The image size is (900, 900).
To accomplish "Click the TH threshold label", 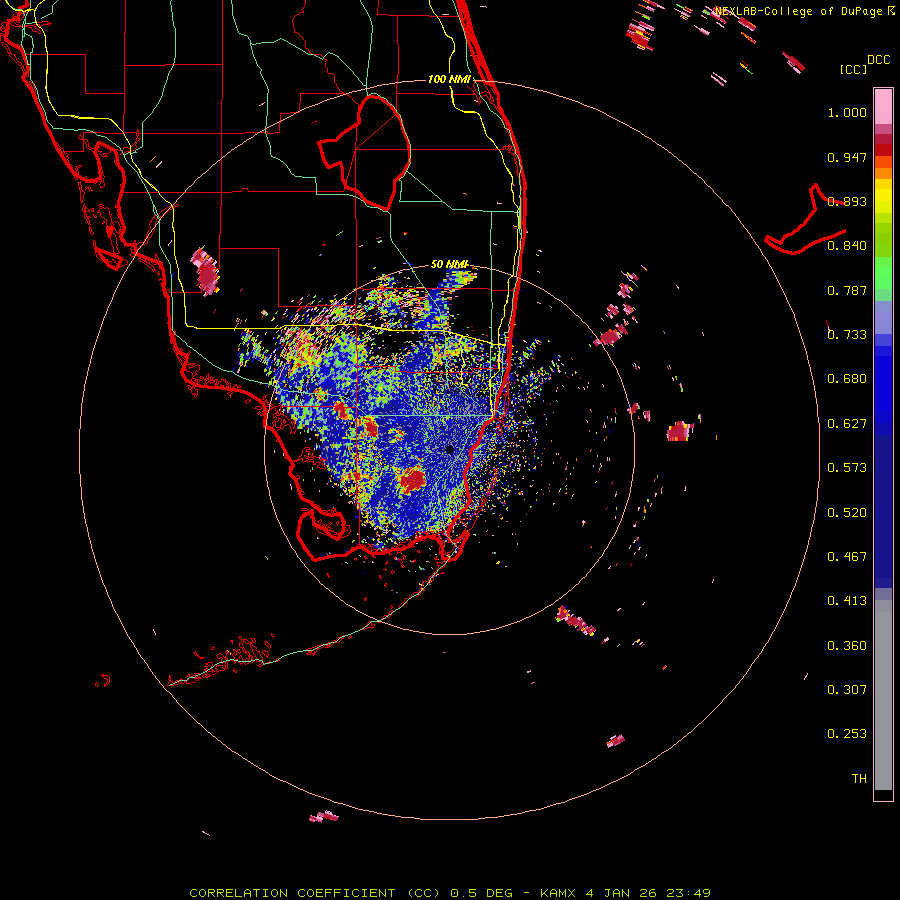I will (859, 779).
